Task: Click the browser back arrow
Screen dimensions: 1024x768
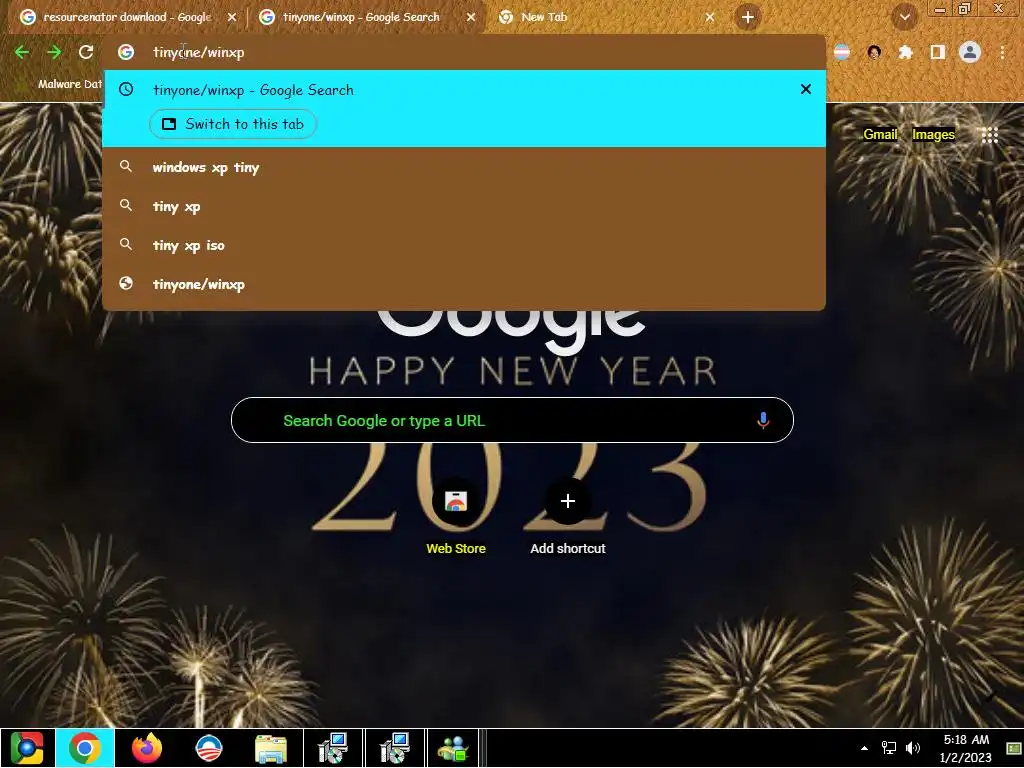Action: [x=22, y=52]
